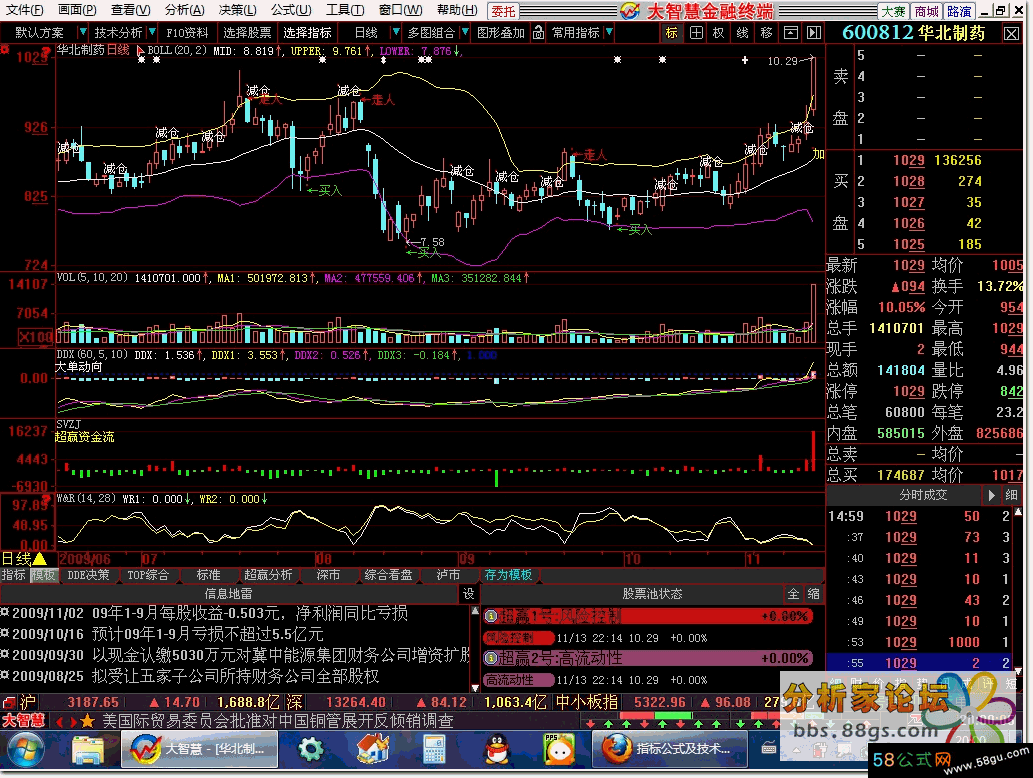Screen dimensions: 1033x778
Task: Click the 大智慧 logo icon in title bar
Action: point(629,11)
